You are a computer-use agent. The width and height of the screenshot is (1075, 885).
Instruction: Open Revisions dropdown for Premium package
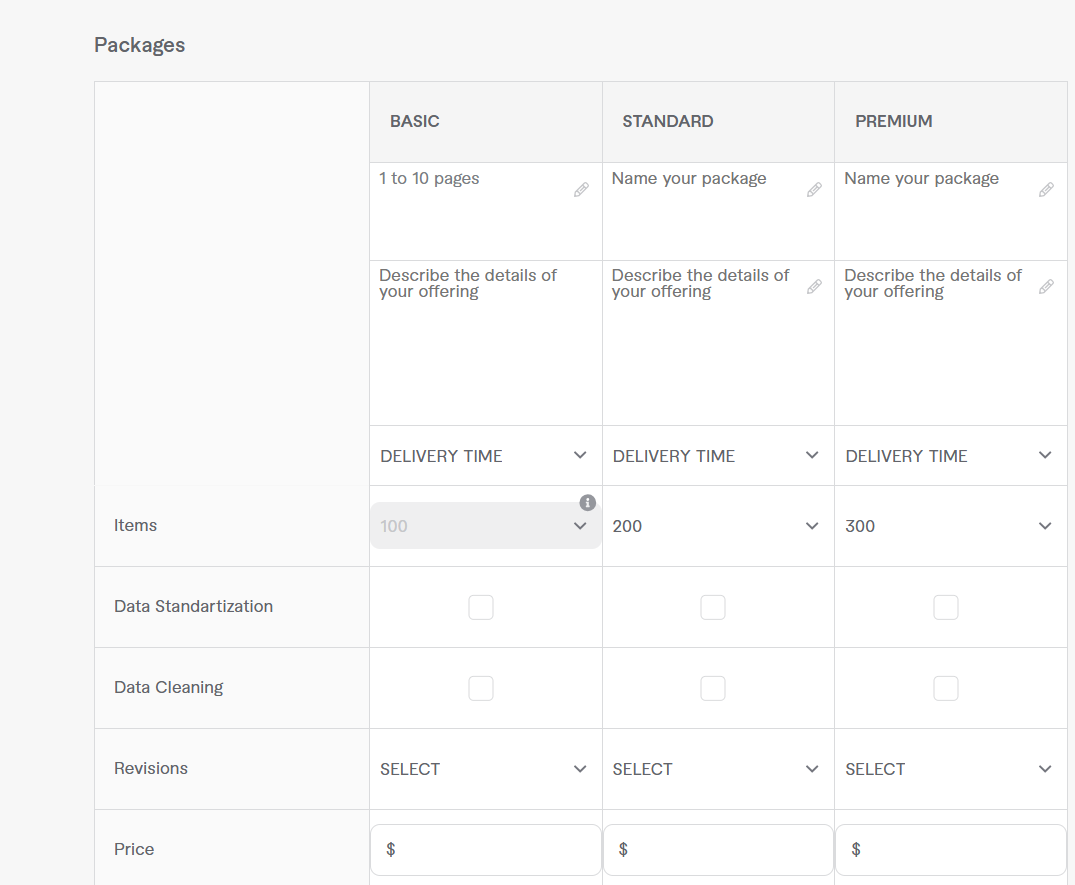[950, 769]
